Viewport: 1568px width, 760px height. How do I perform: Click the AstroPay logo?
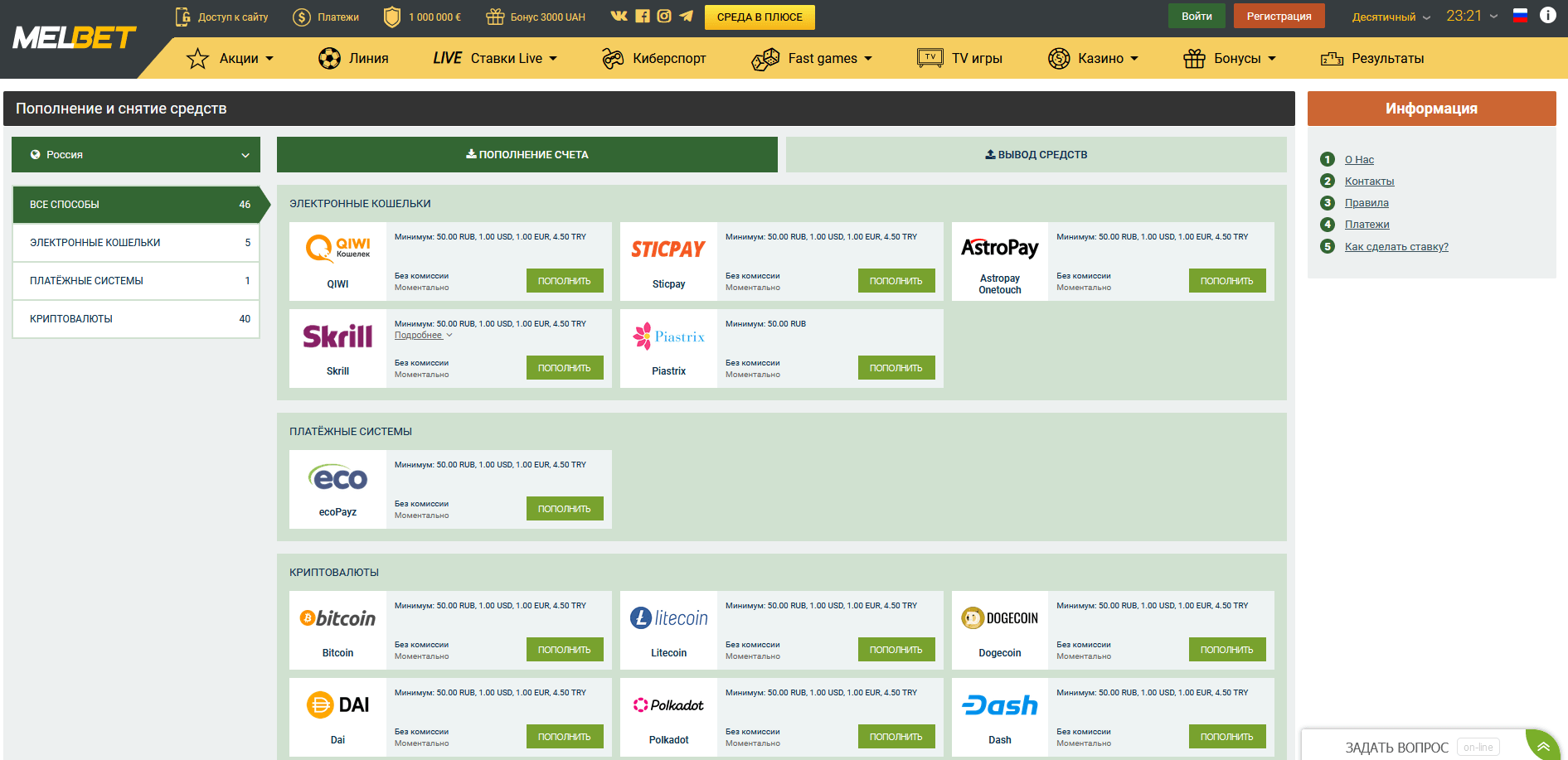(1000, 247)
